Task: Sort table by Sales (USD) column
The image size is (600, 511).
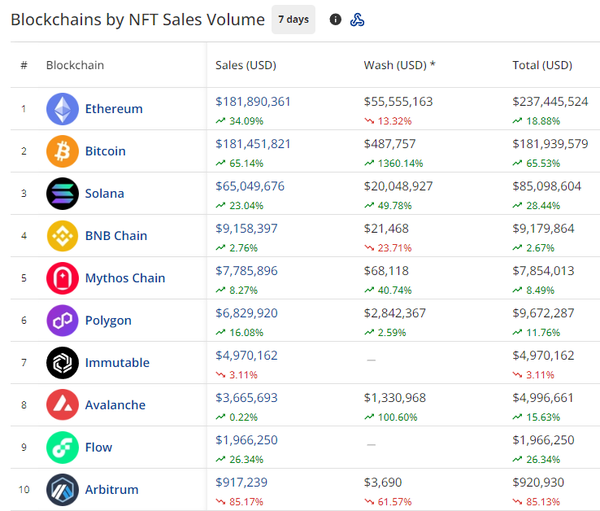Action: tap(246, 66)
